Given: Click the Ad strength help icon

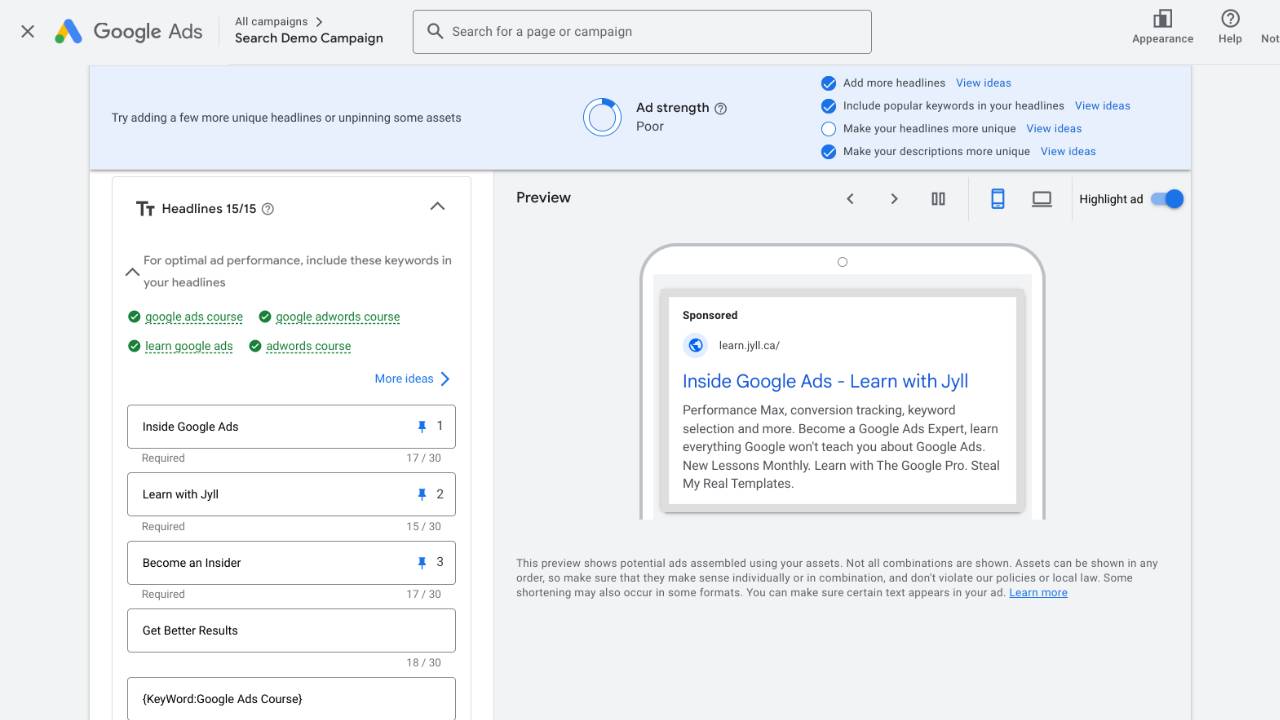Looking at the screenshot, I should 721,107.
